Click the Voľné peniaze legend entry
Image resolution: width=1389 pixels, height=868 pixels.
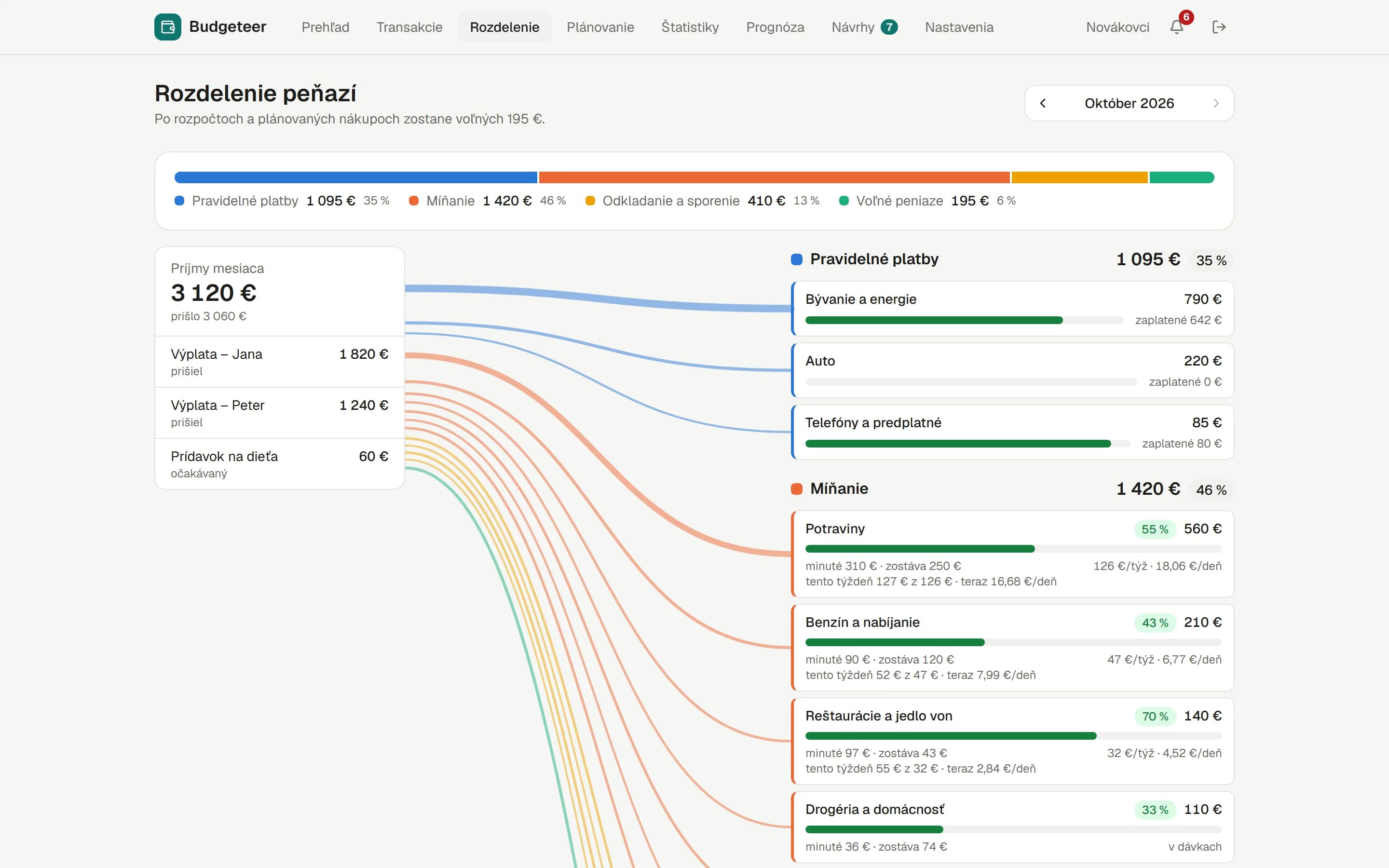click(x=927, y=201)
